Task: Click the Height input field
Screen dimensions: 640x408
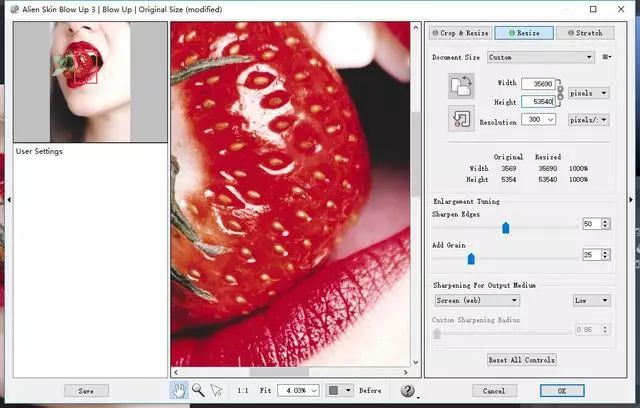Action: pos(538,102)
